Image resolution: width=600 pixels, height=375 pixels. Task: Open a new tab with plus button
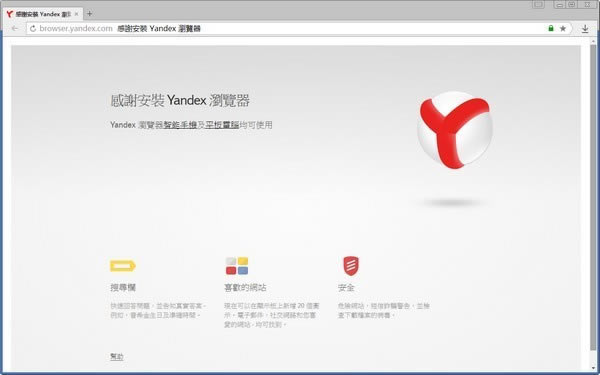click(89, 14)
